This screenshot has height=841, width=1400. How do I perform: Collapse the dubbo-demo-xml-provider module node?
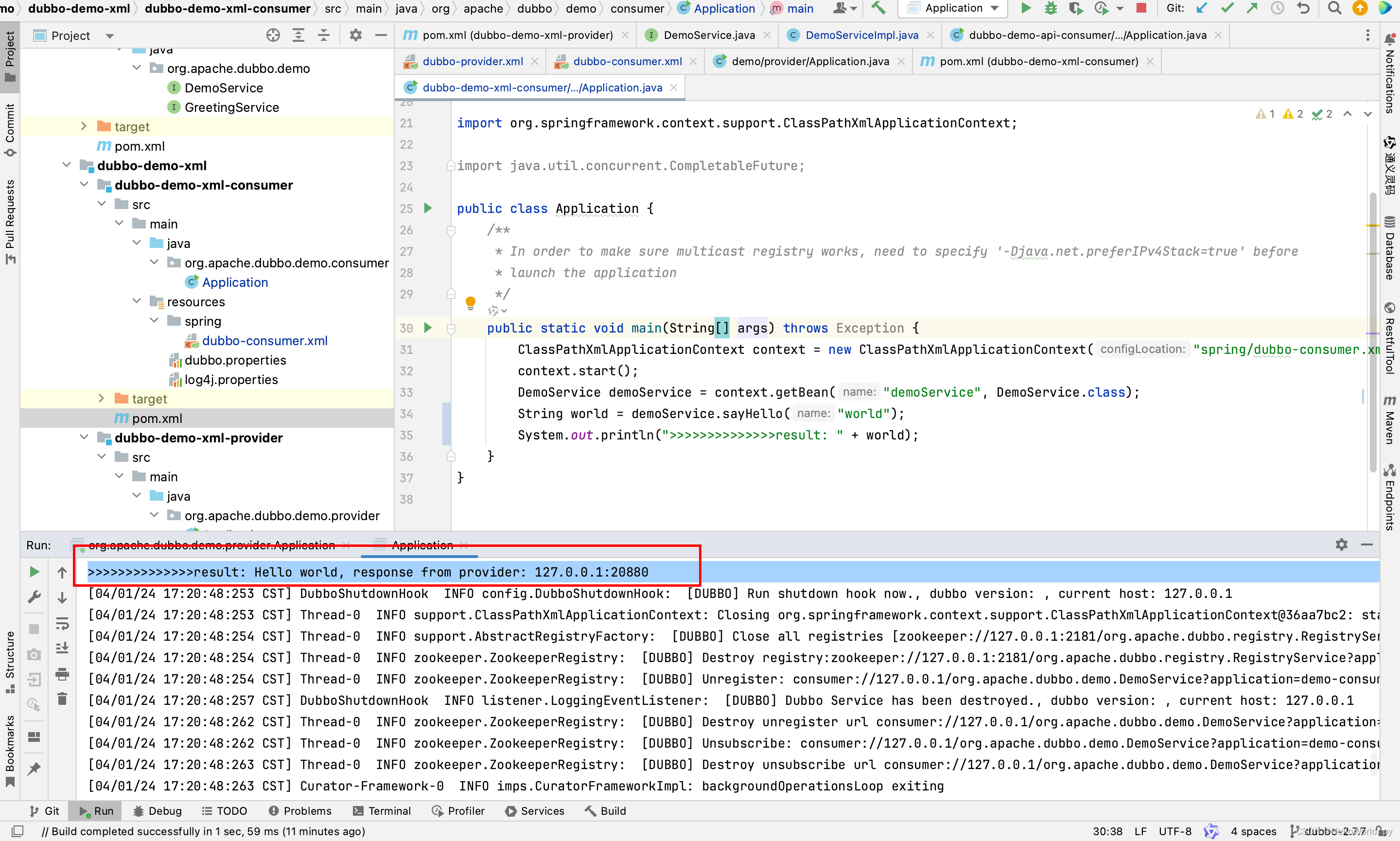(84, 437)
